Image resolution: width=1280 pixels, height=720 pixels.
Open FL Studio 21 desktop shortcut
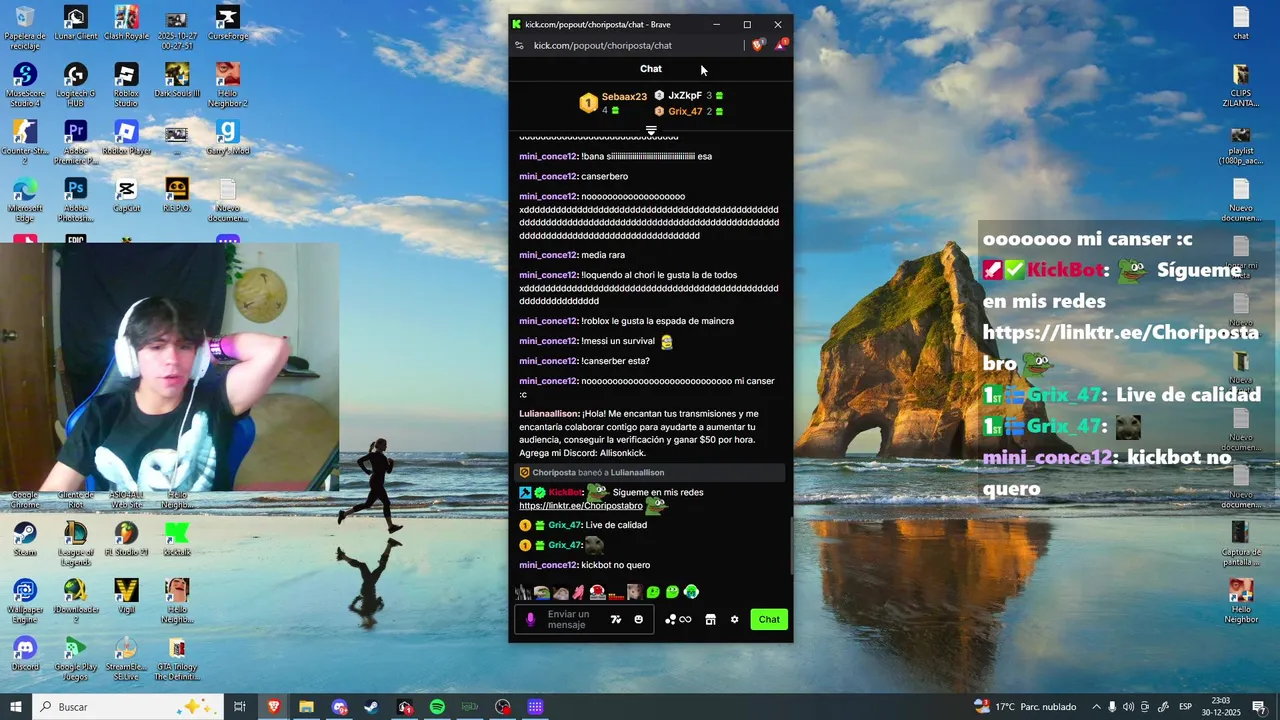[x=126, y=539]
